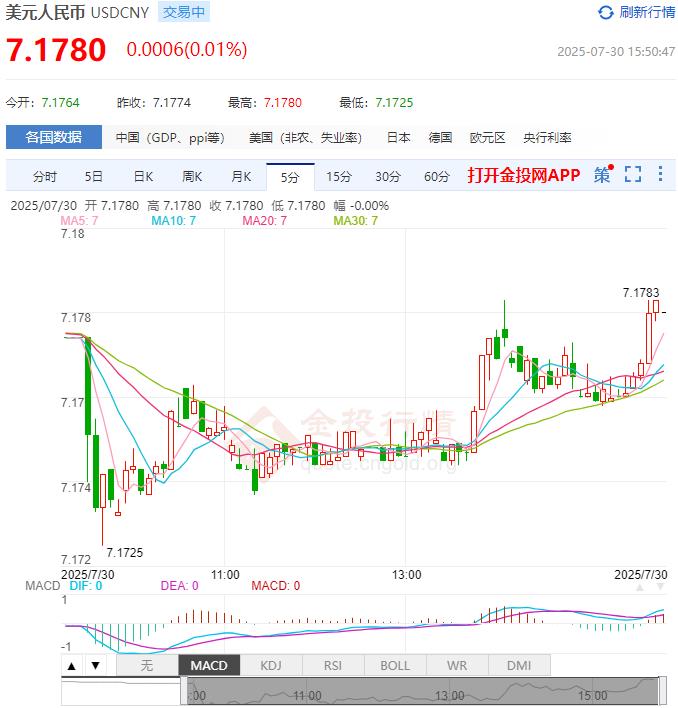678x708 pixels.
Task: Click the 交易中 status badge
Action: (x=184, y=12)
